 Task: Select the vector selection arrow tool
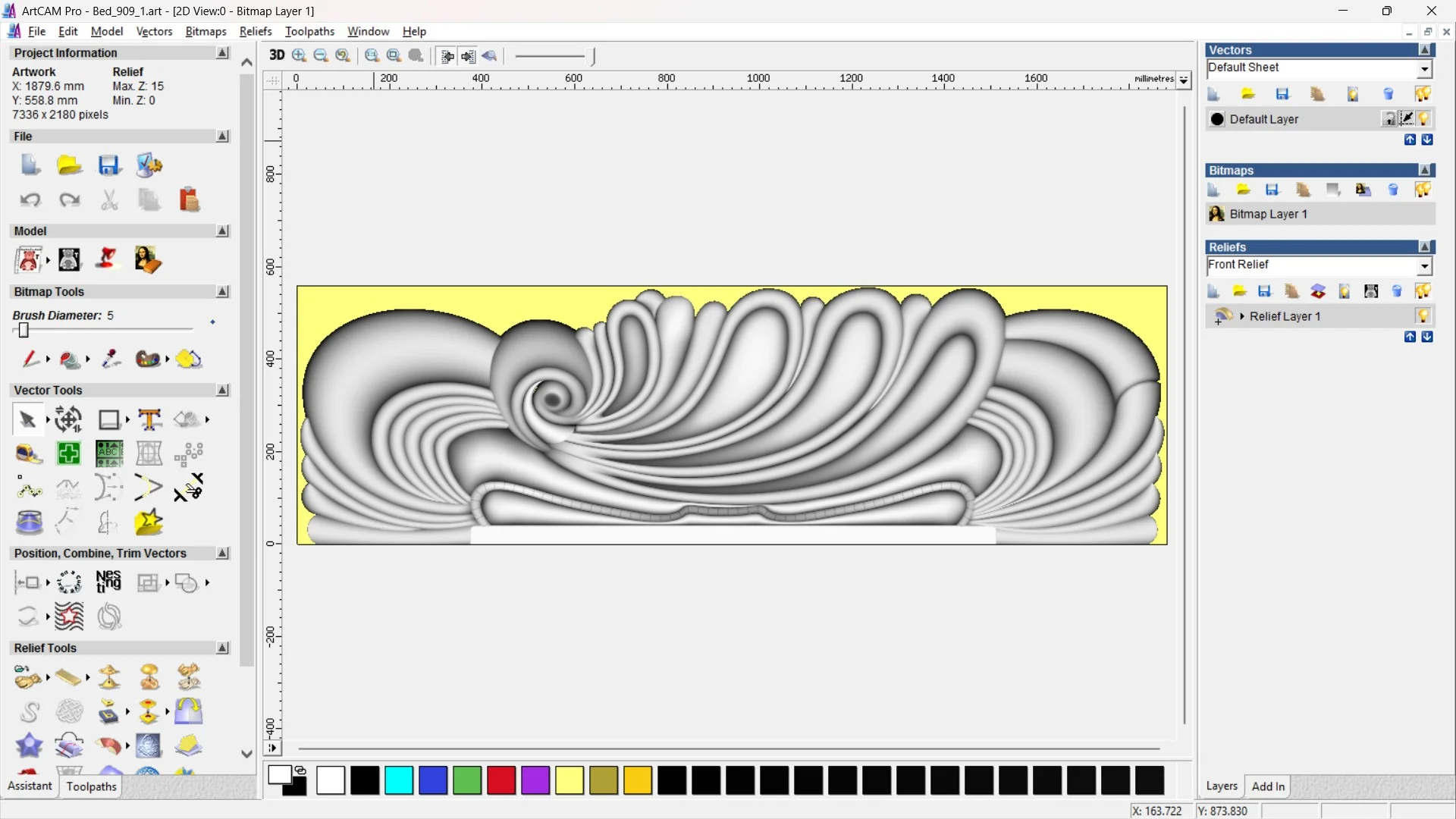click(27, 419)
